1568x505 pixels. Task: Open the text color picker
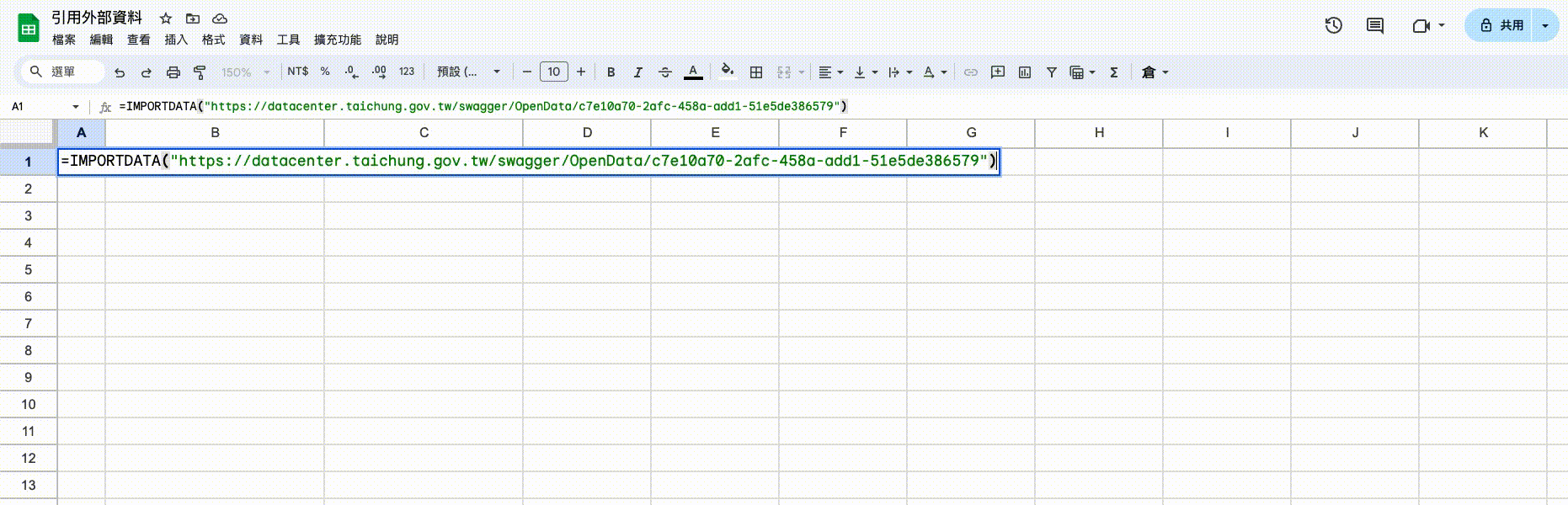693,72
